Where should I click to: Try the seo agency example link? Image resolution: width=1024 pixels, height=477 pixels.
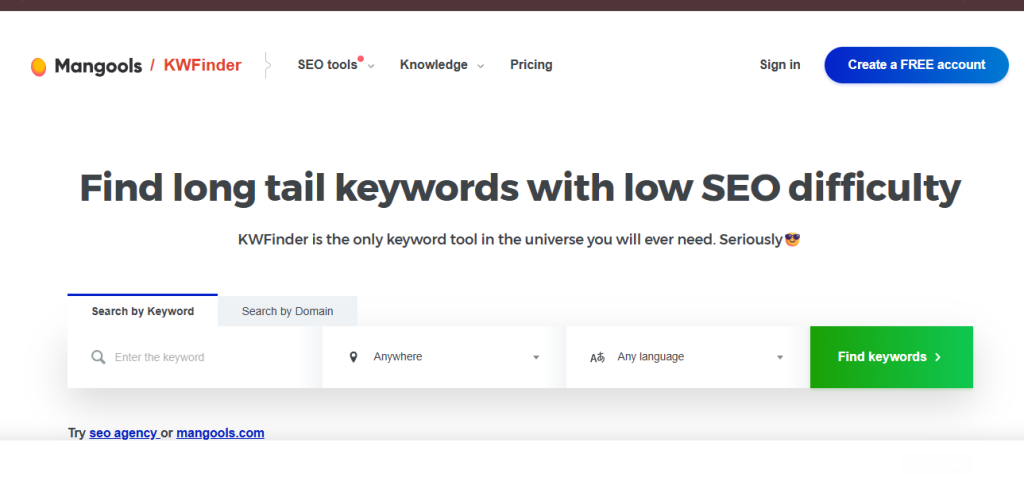point(123,433)
